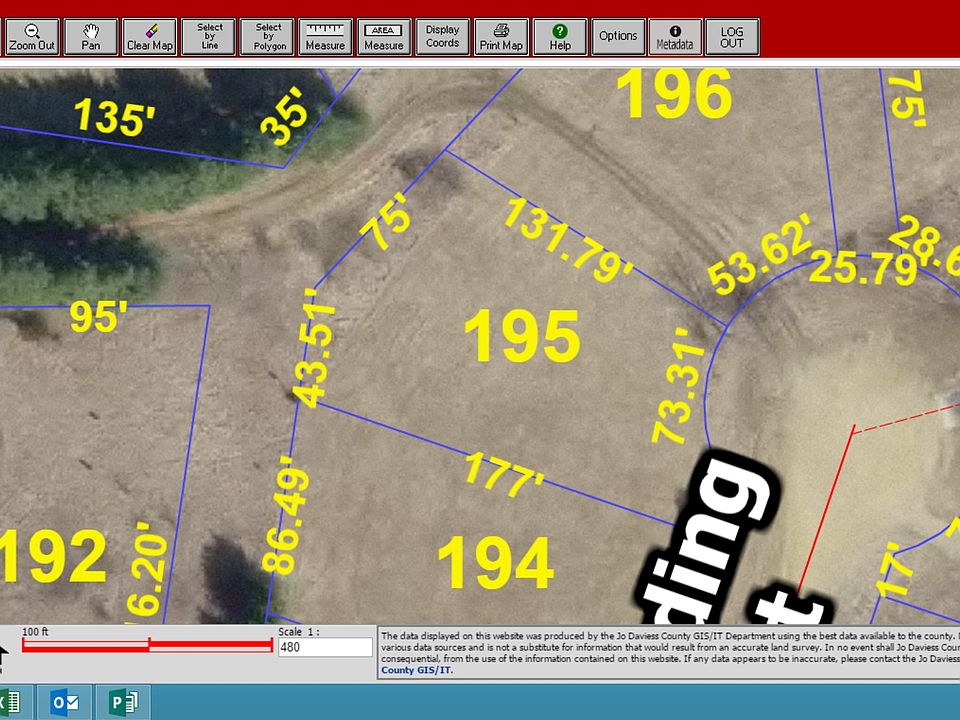The image size is (960, 720).
Task: Click the 100 ft scale bar
Action: pos(147,645)
